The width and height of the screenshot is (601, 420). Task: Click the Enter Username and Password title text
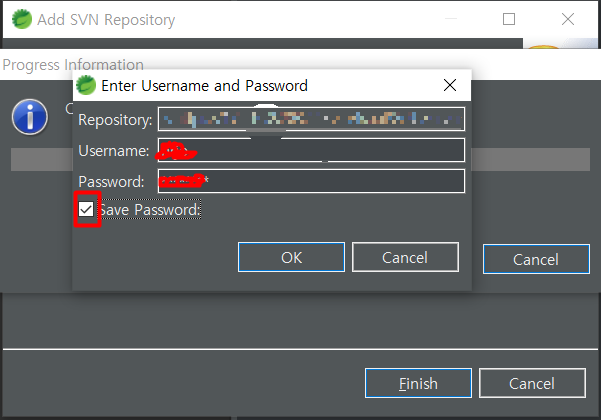coord(205,85)
